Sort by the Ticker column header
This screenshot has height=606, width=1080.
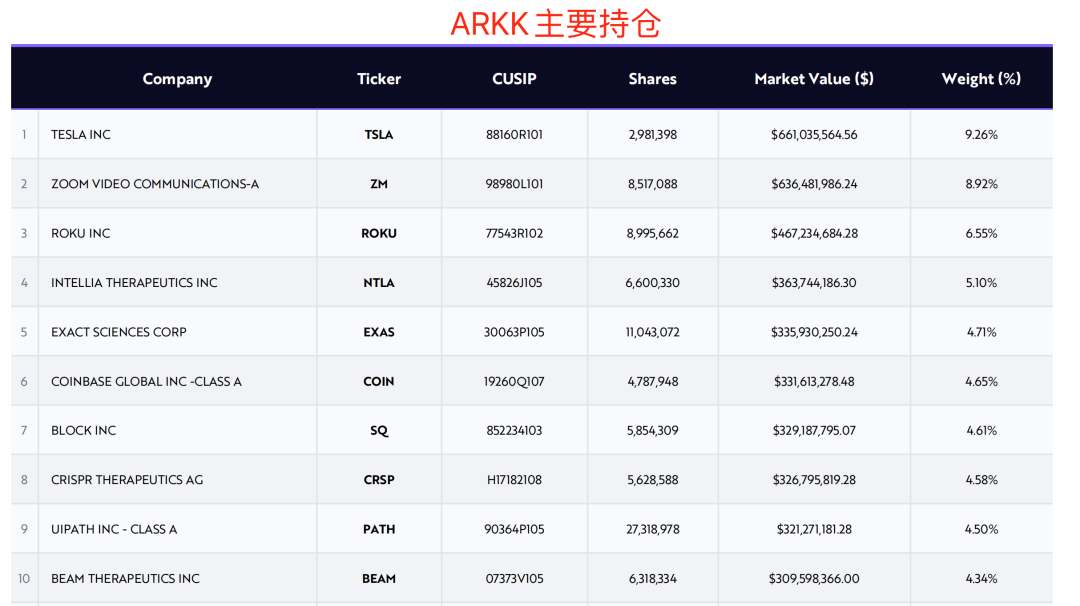[x=379, y=79]
